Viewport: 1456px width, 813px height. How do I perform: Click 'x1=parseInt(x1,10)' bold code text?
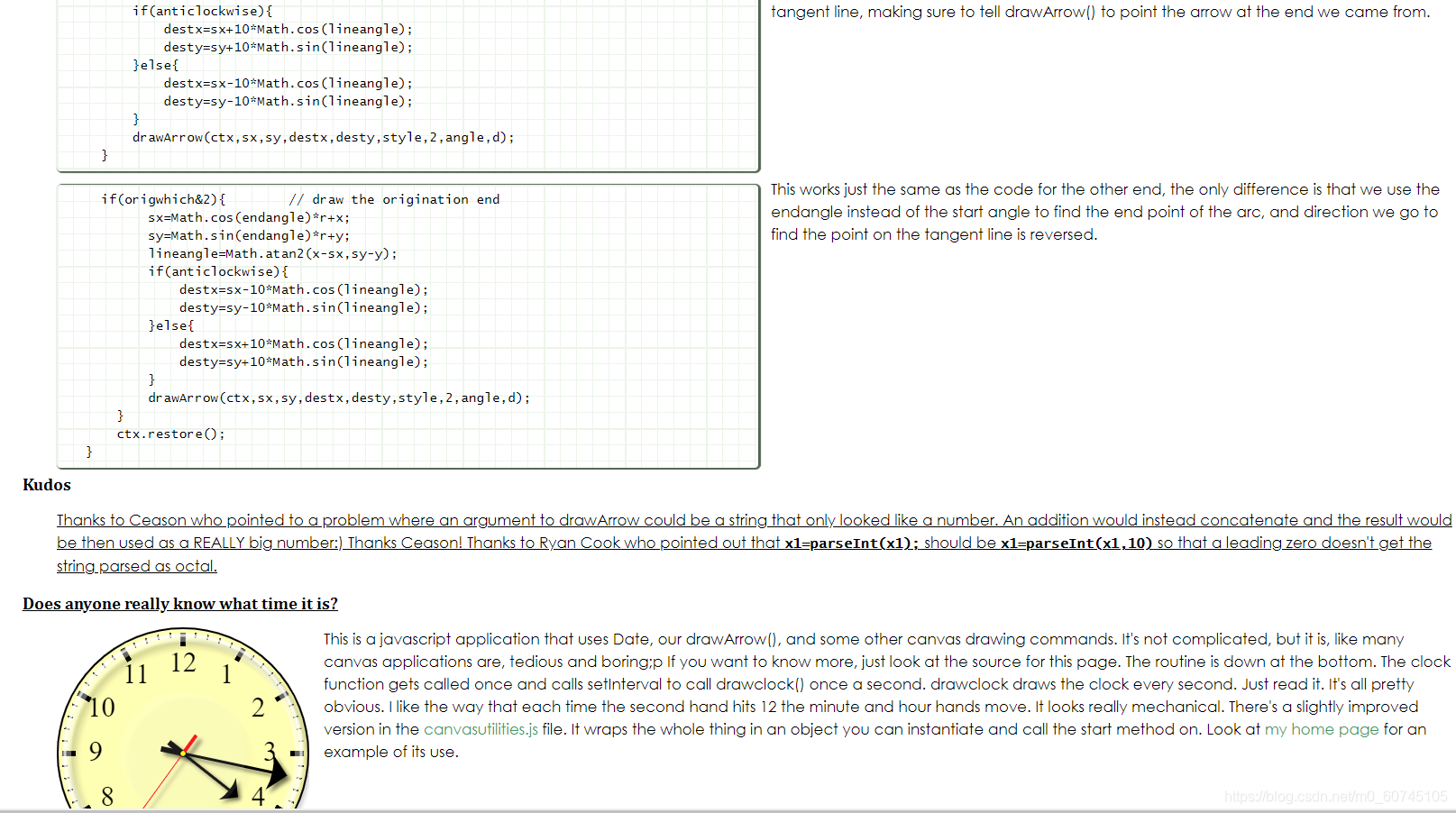tap(1076, 543)
